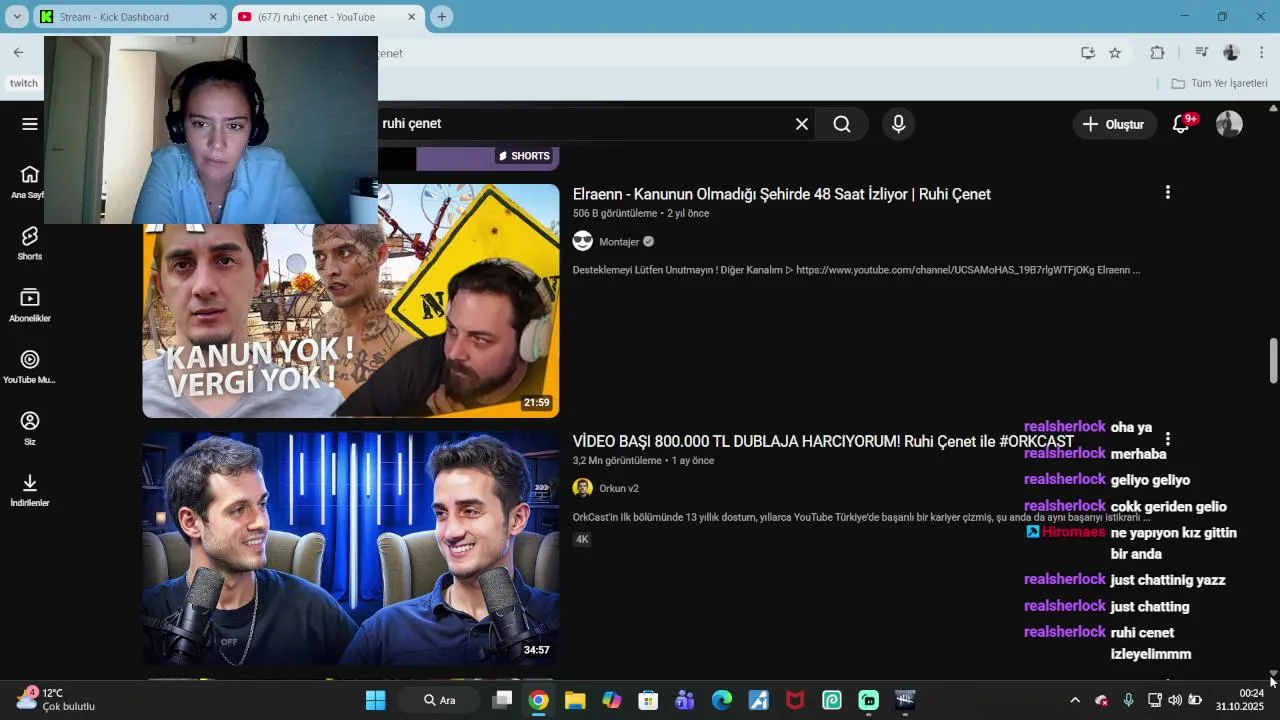
Task: Open YouTube Music sidebar item
Action: (x=30, y=366)
